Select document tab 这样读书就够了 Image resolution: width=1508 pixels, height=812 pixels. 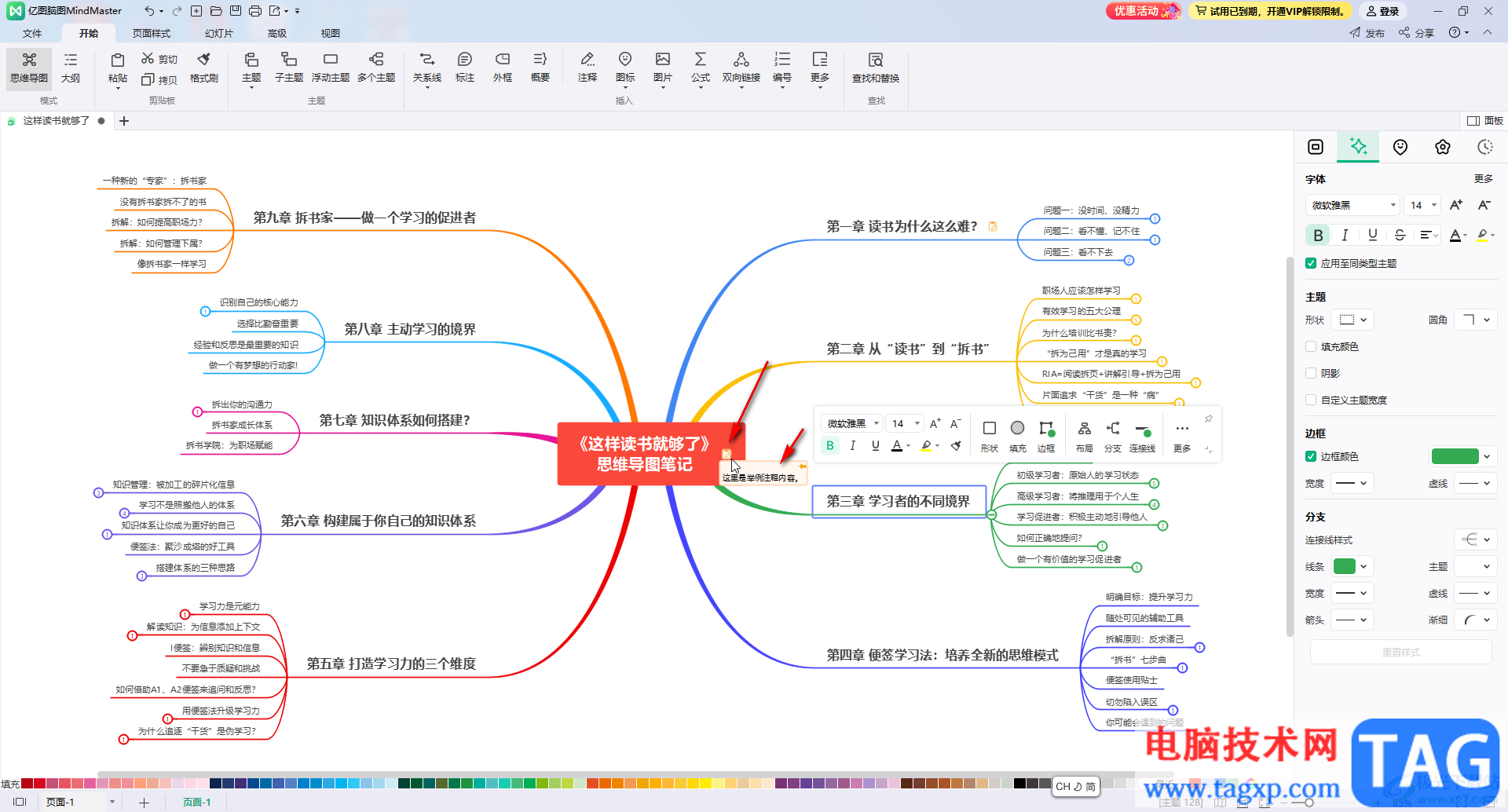pyautogui.click(x=55, y=121)
